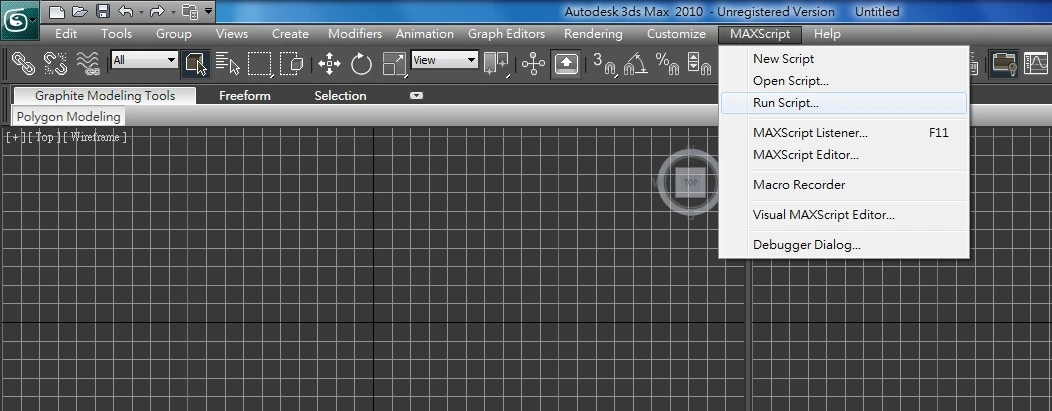1052x411 pixels.
Task: Activate the Select Object tool
Action: 196,64
